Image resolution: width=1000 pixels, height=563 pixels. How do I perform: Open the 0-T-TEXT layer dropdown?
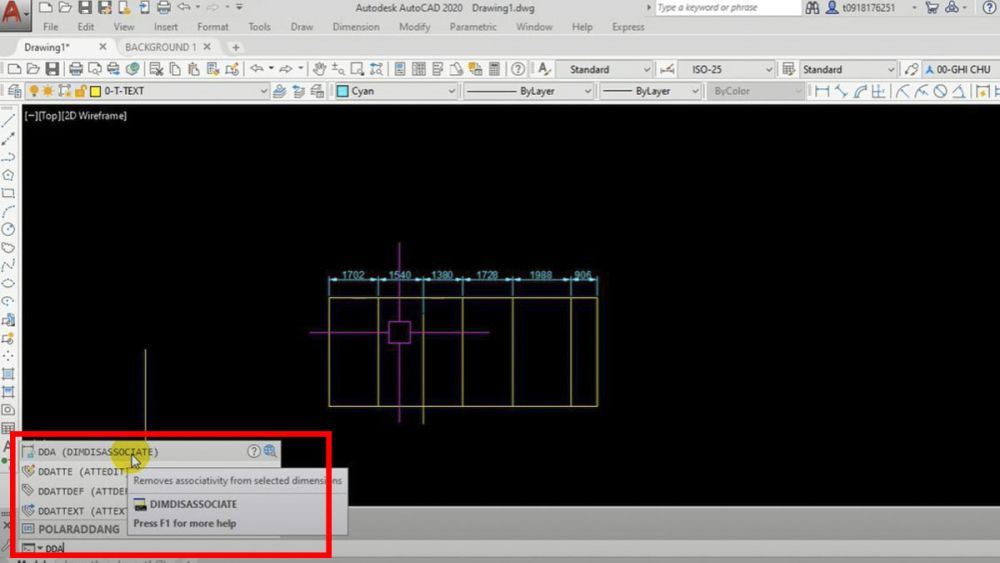pyautogui.click(x=263, y=91)
